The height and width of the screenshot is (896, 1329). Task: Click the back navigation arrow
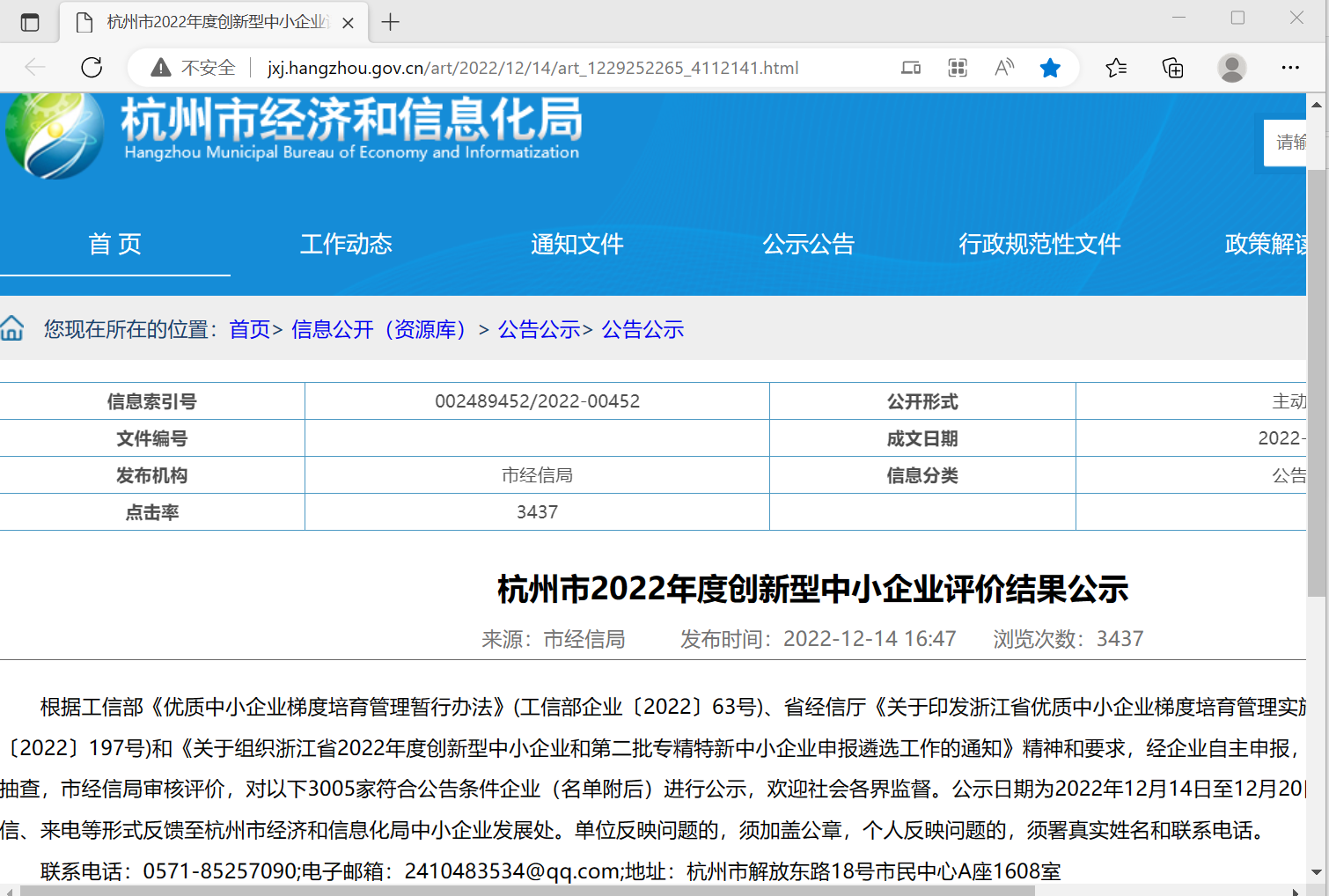pos(33,68)
